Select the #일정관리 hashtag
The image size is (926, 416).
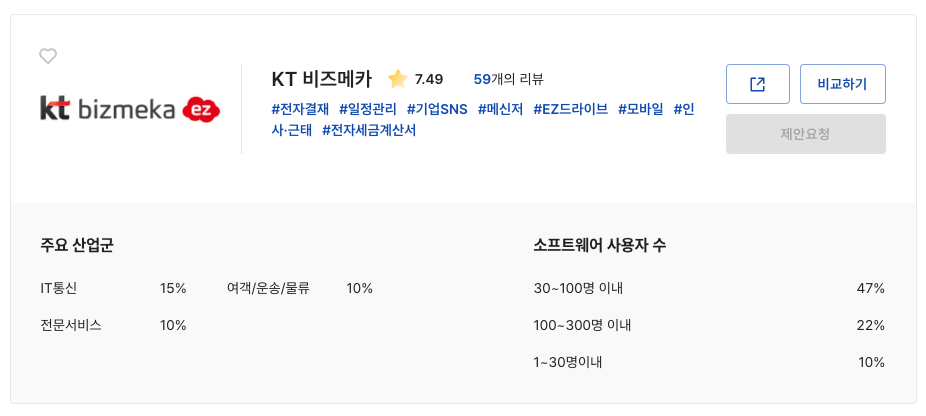(368, 109)
